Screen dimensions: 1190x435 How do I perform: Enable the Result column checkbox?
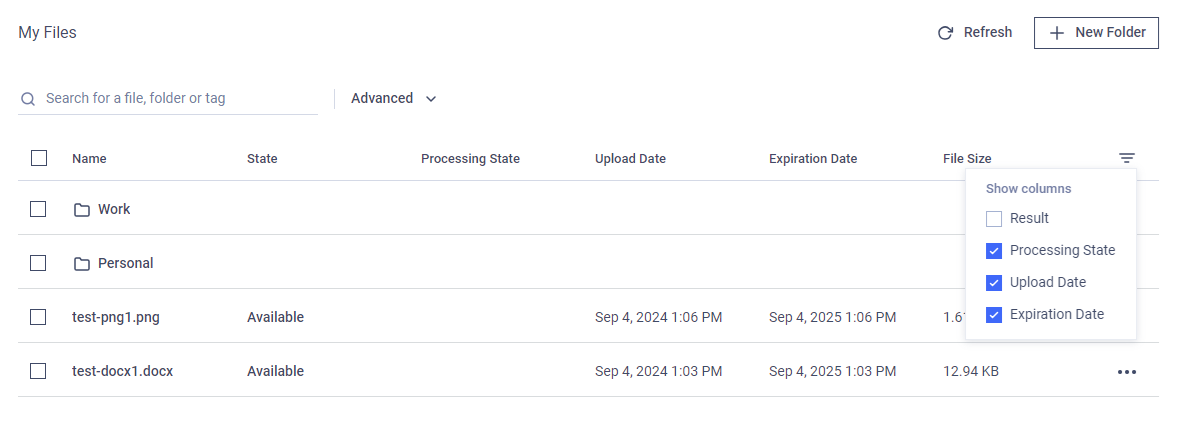[994, 219]
